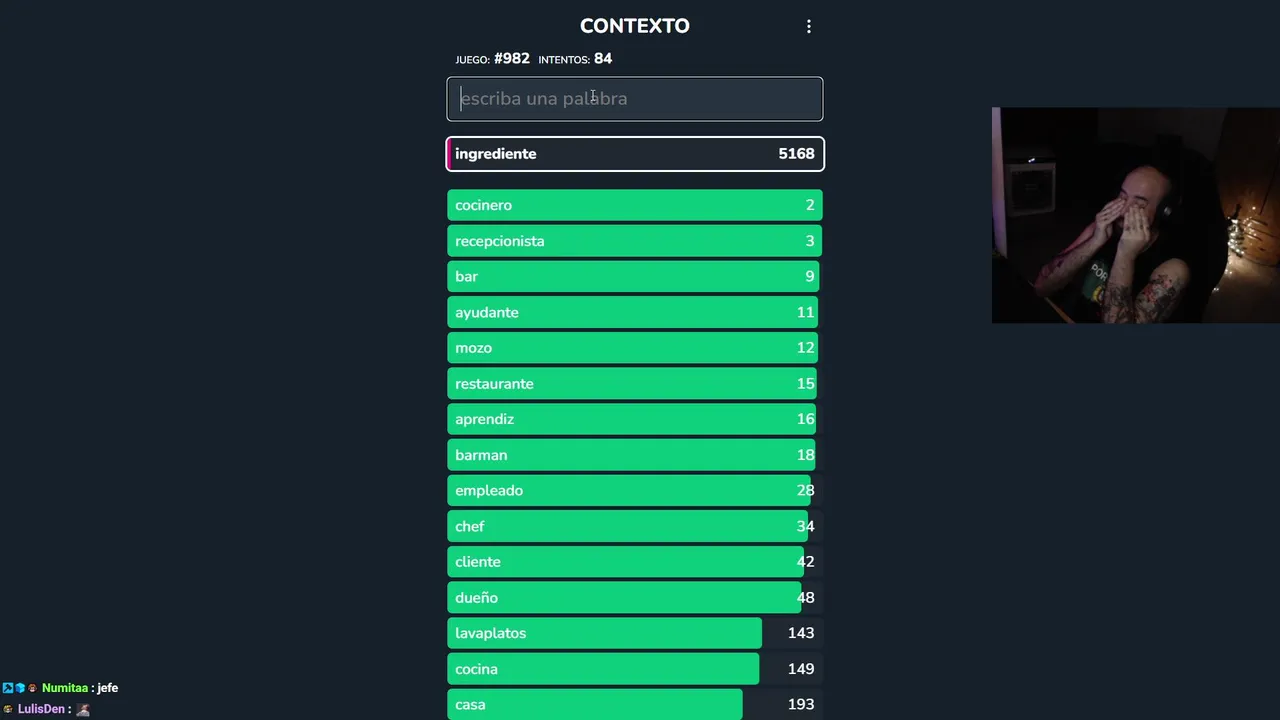Click the 'dueño' word row
The image size is (1280, 720).
click(x=635, y=598)
